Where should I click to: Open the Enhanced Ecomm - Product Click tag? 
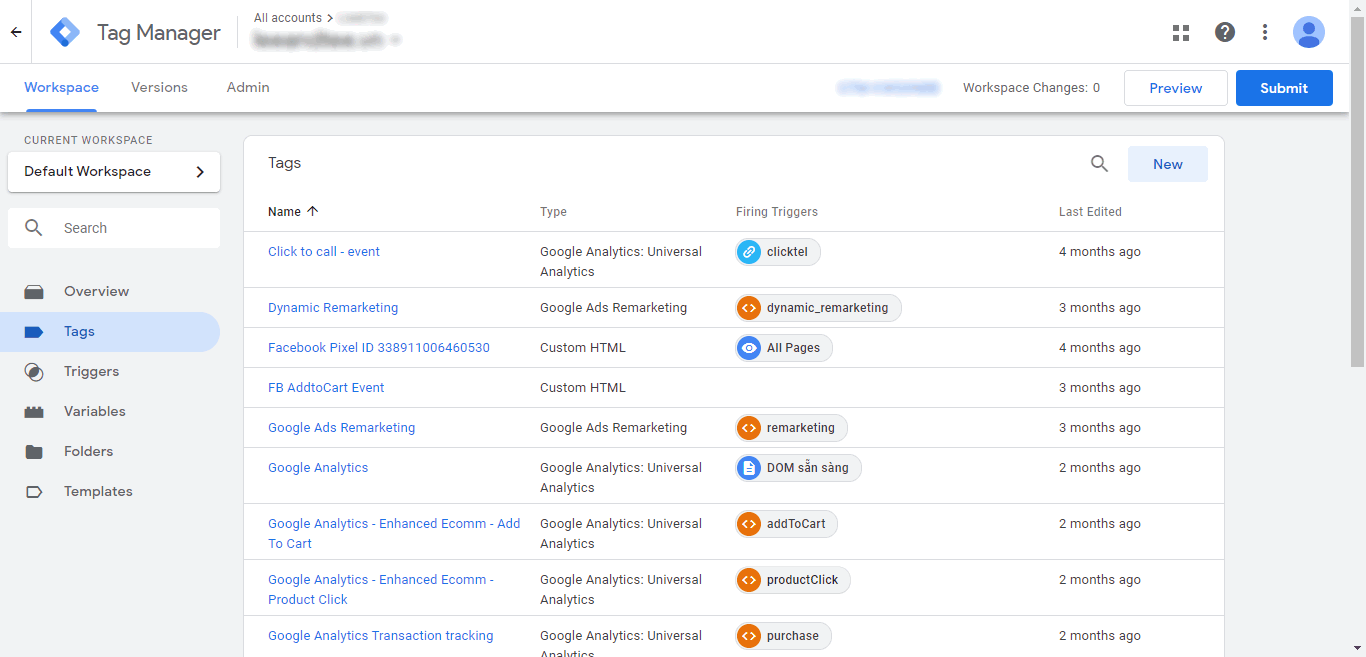tap(381, 590)
